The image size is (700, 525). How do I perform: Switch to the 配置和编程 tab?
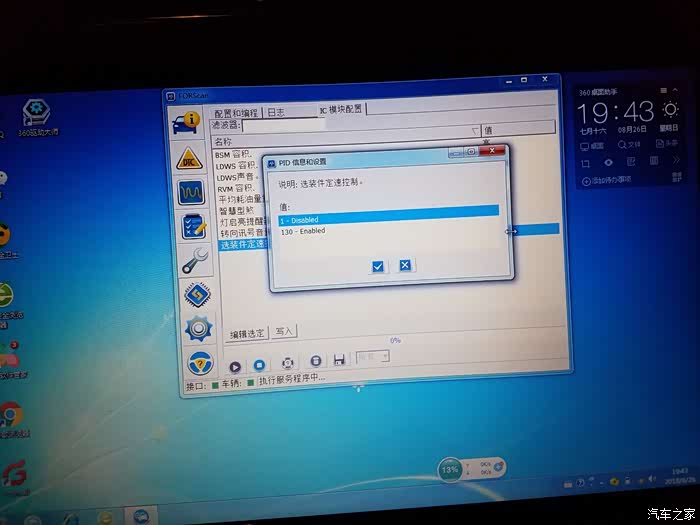coord(236,113)
